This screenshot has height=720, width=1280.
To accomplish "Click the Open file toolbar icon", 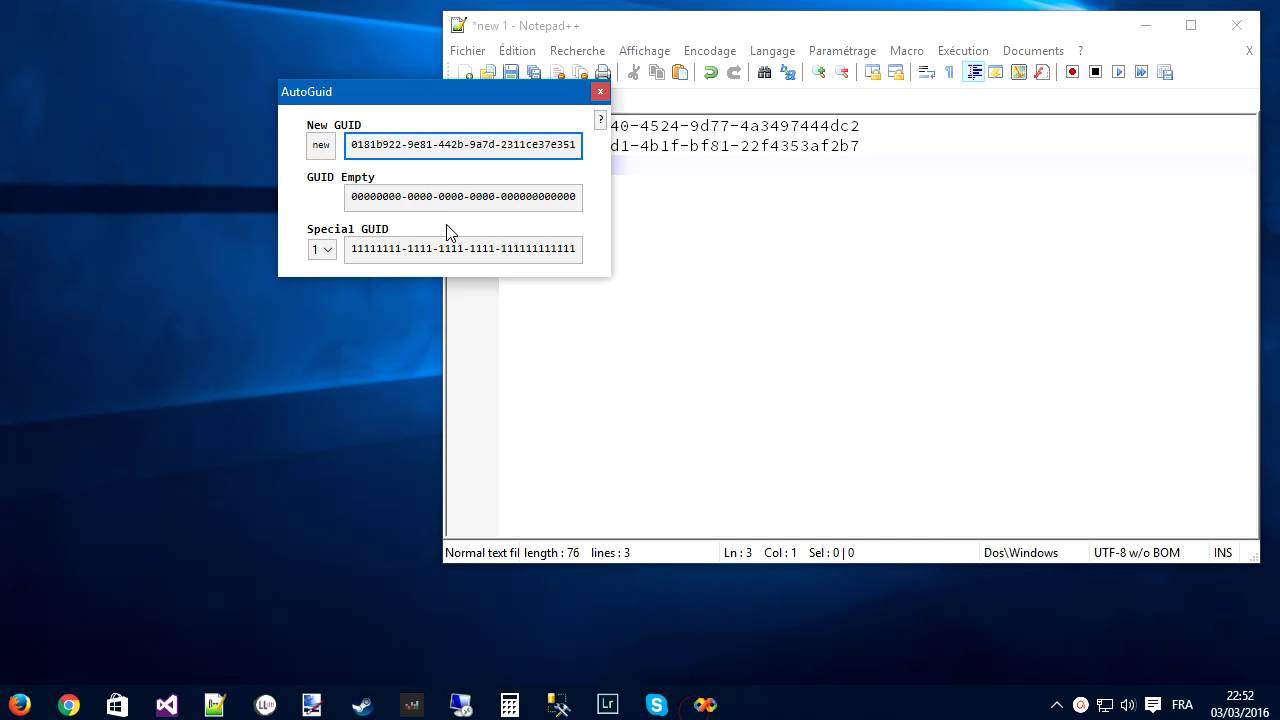I will click(488, 72).
